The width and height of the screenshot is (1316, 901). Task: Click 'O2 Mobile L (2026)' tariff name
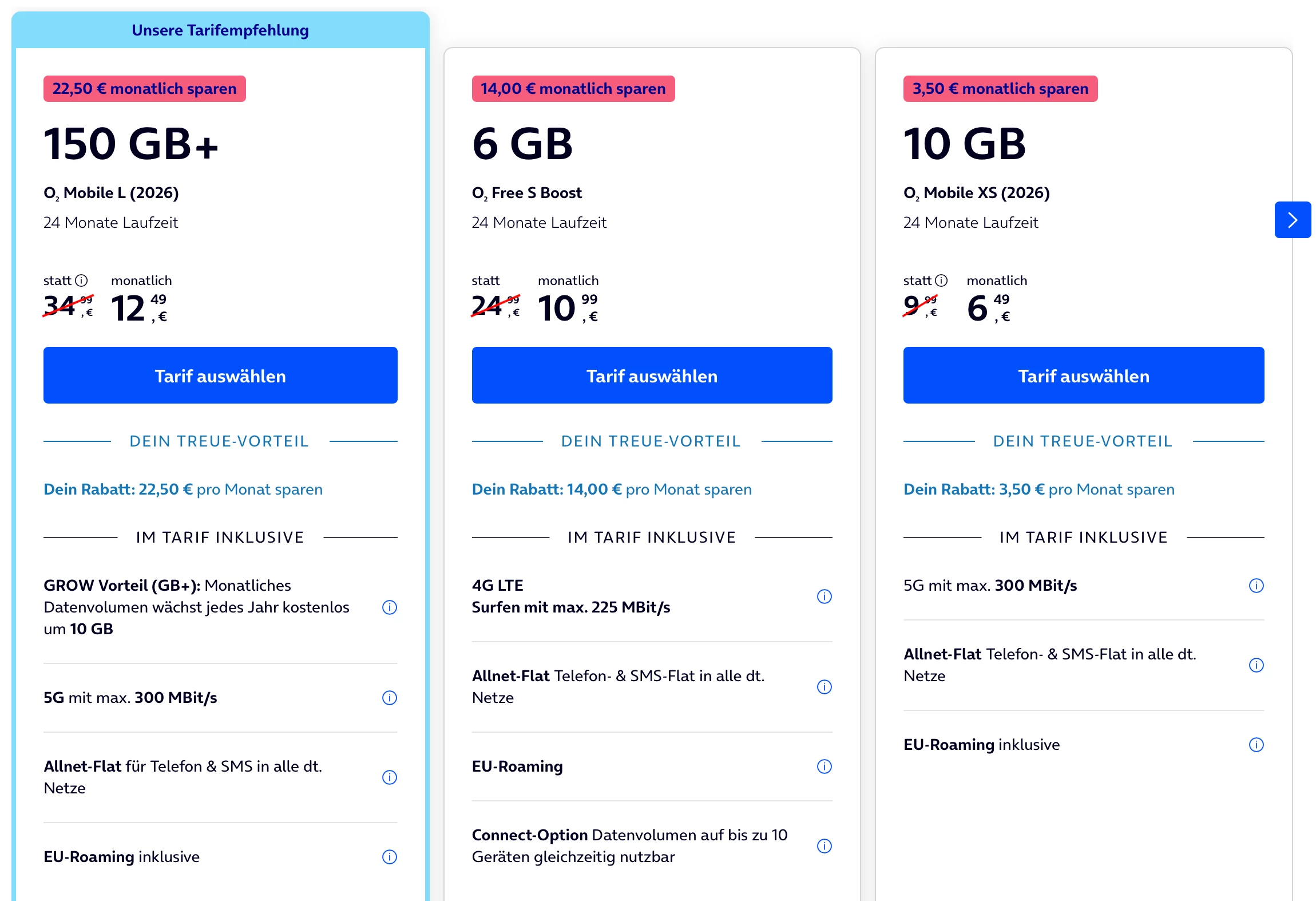(x=111, y=193)
